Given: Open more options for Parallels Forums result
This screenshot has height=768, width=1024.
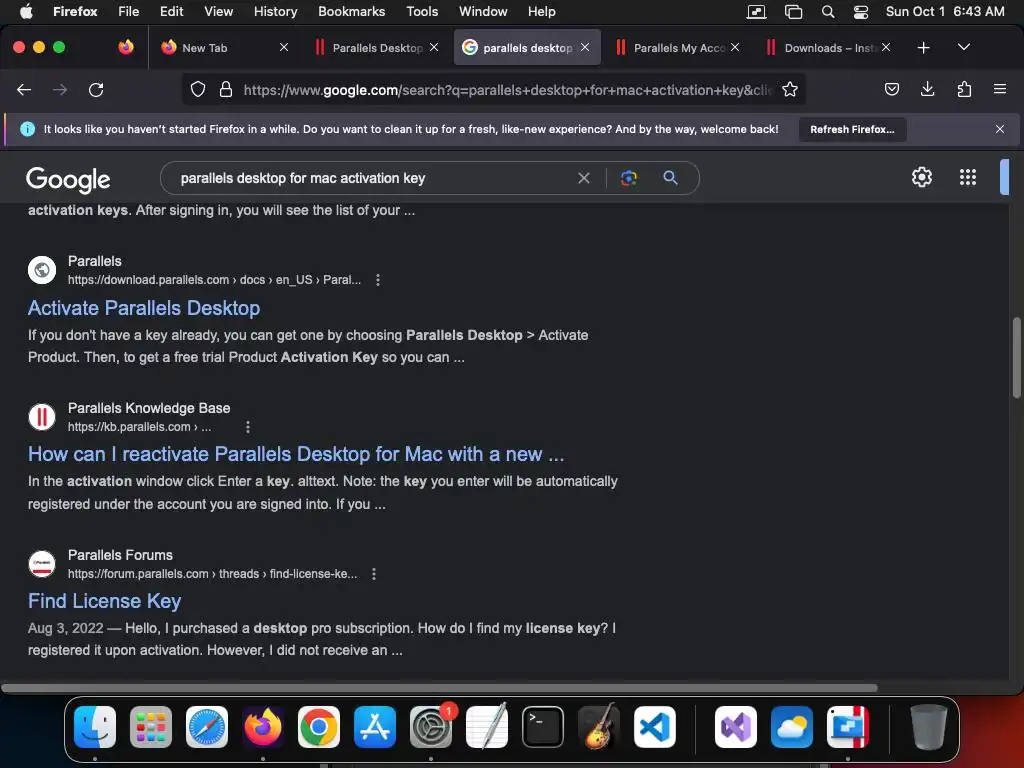Looking at the screenshot, I should 374,574.
